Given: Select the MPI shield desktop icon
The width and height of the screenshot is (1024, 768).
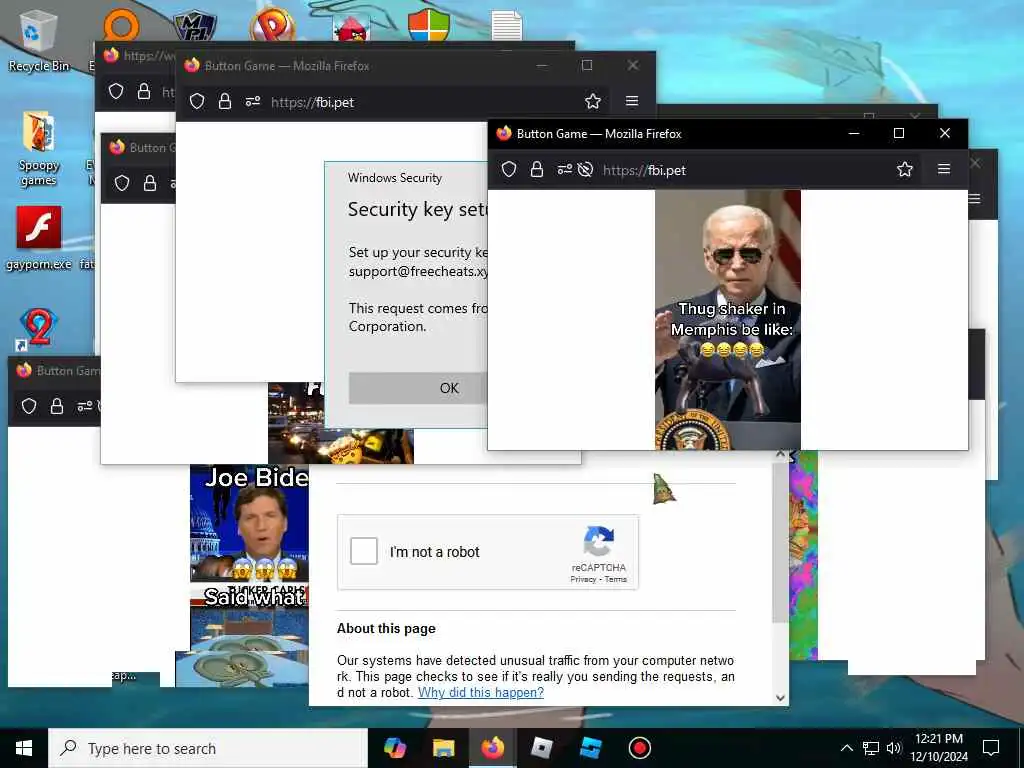Looking at the screenshot, I should (195, 26).
